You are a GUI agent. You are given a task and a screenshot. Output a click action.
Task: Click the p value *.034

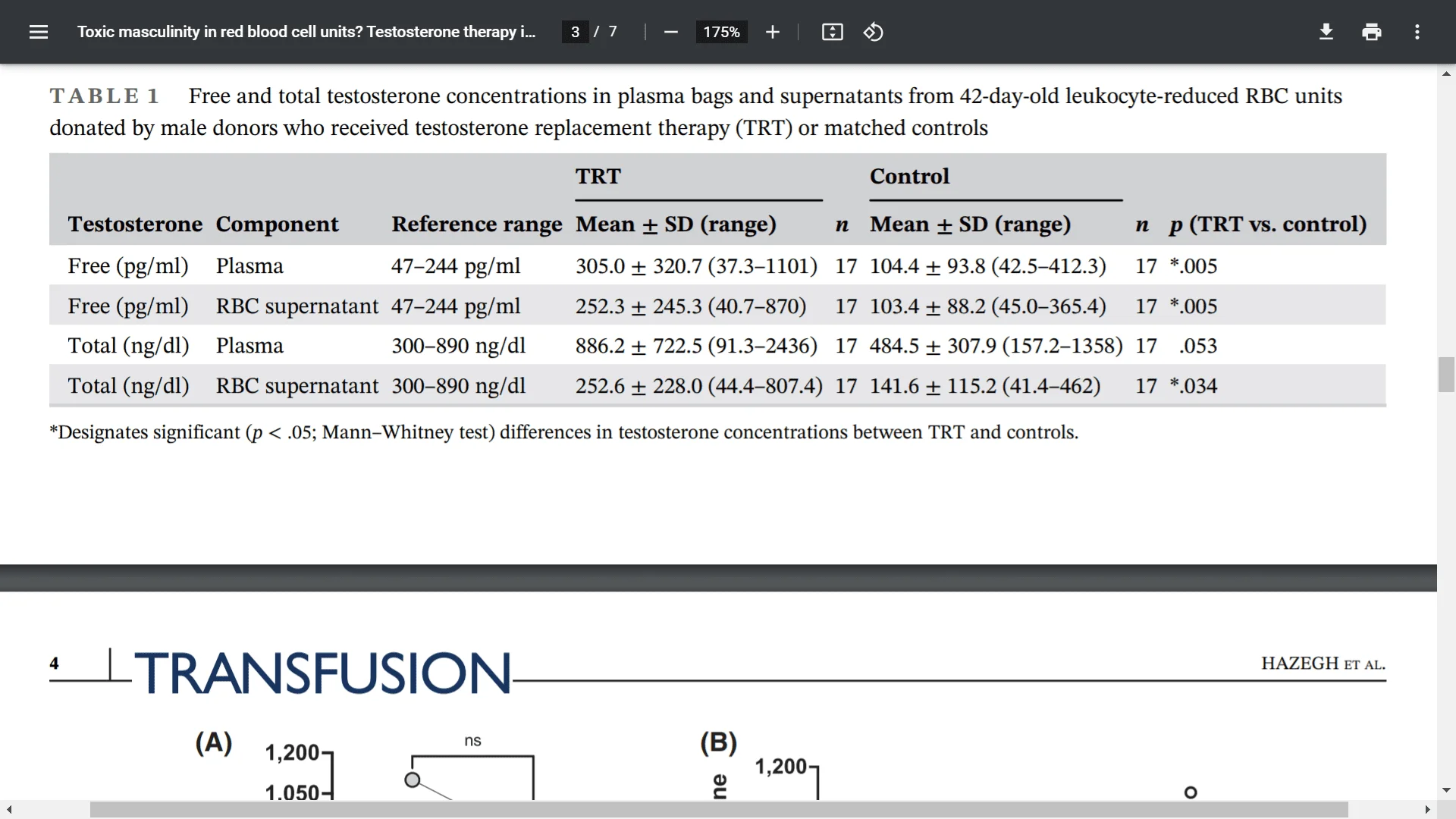[1193, 386]
